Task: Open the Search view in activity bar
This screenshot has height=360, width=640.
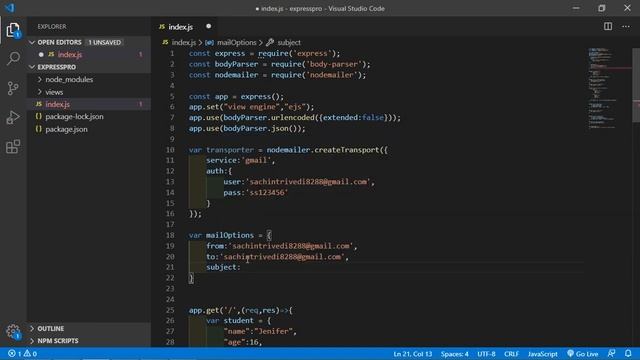Action: 13,58
